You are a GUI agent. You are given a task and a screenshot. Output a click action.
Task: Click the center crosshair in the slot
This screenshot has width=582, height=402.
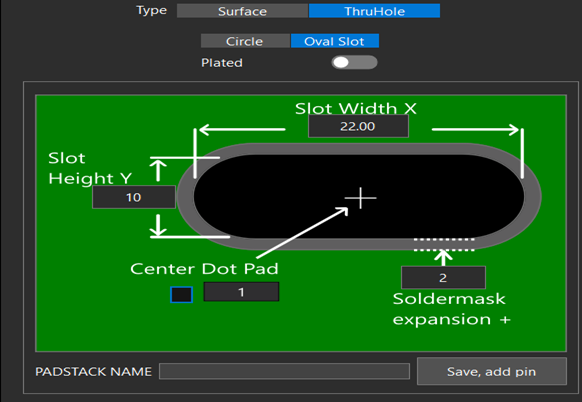pyautogui.click(x=360, y=198)
